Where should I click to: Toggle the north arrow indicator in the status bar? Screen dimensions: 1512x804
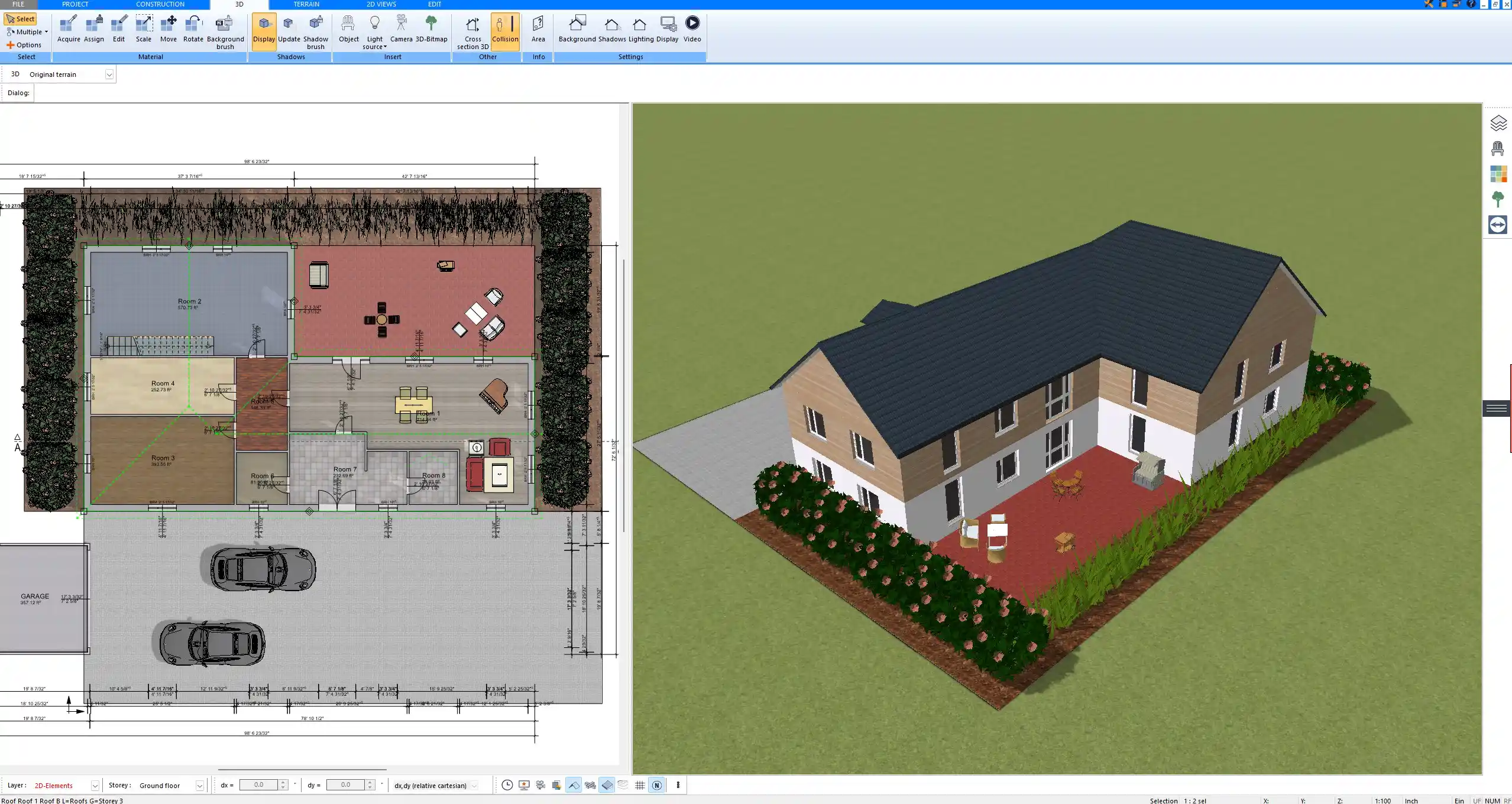(x=656, y=785)
